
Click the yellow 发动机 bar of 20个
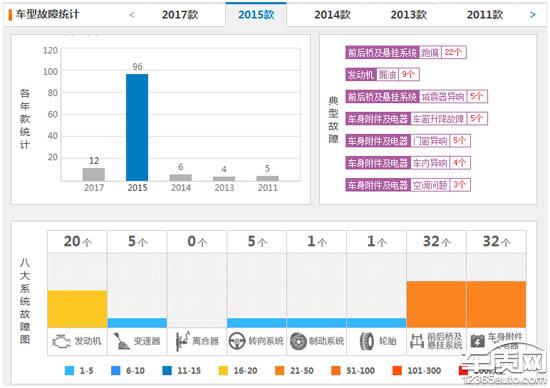tap(77, 309)
